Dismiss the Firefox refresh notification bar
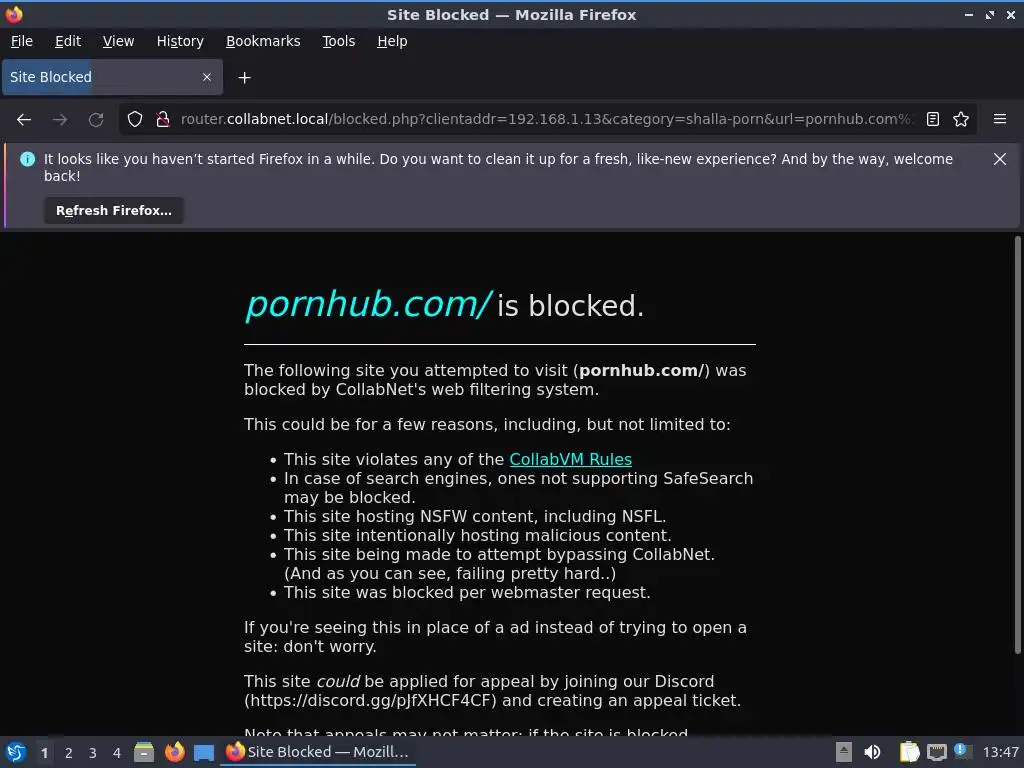The image size is (1024, 768). click(x=1000, y=159)
